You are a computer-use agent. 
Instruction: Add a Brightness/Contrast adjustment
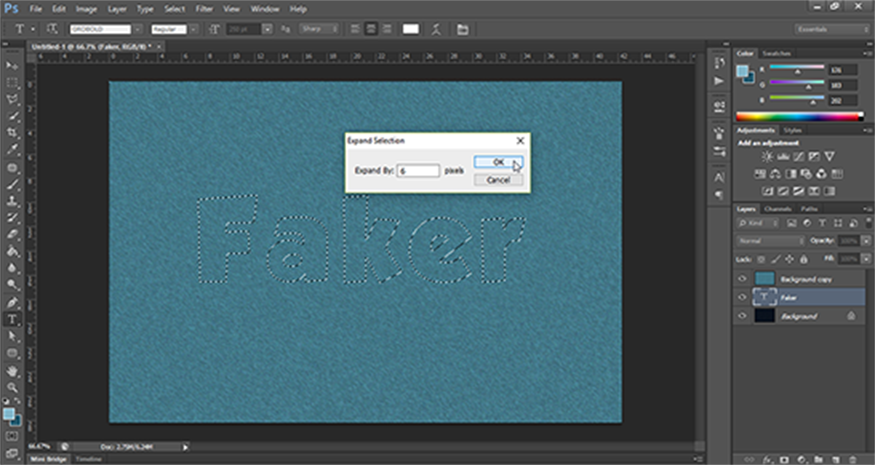coord(767,157)
